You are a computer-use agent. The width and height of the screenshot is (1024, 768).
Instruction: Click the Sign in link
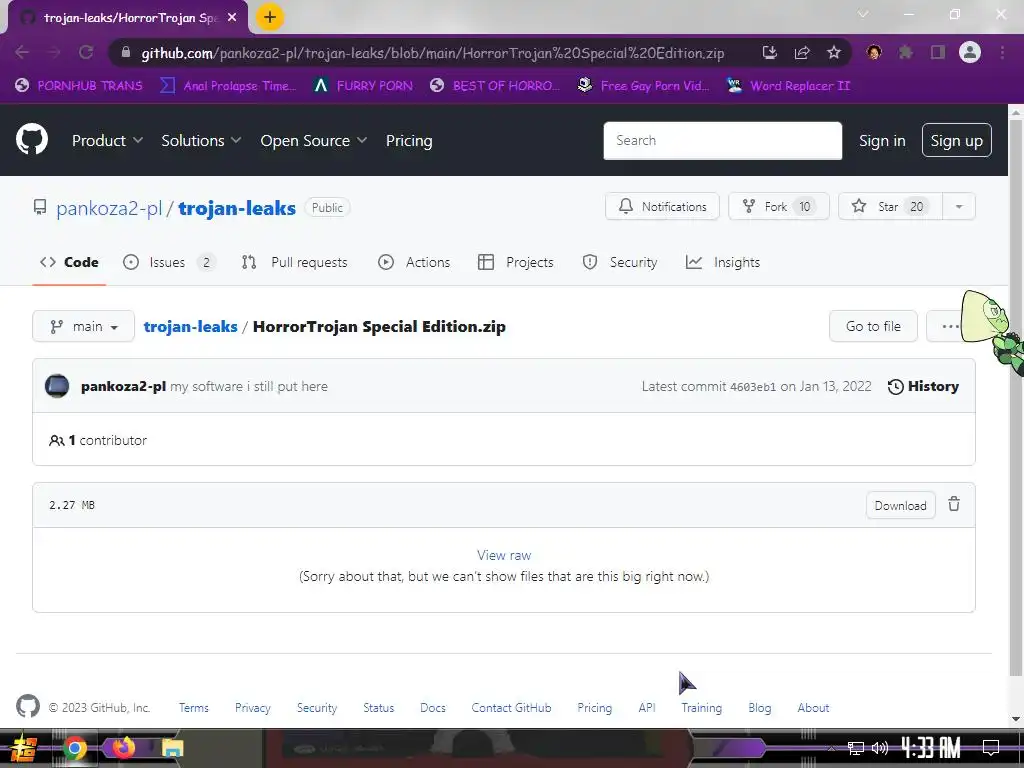[x=882, y=140]
